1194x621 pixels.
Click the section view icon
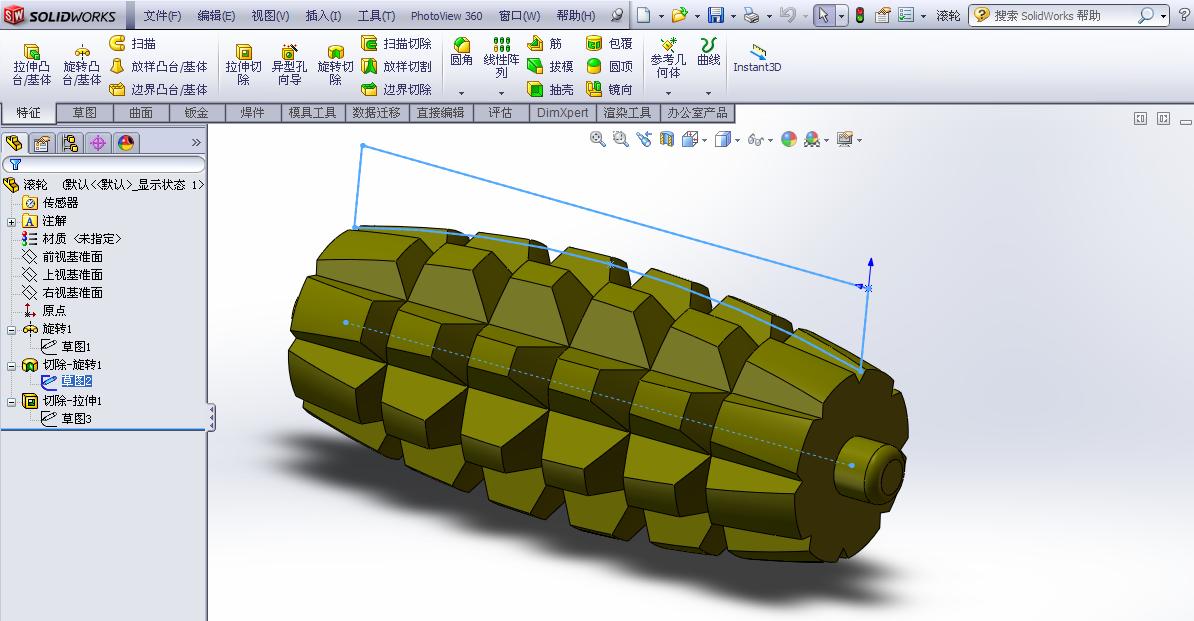[x=667, y=139]
